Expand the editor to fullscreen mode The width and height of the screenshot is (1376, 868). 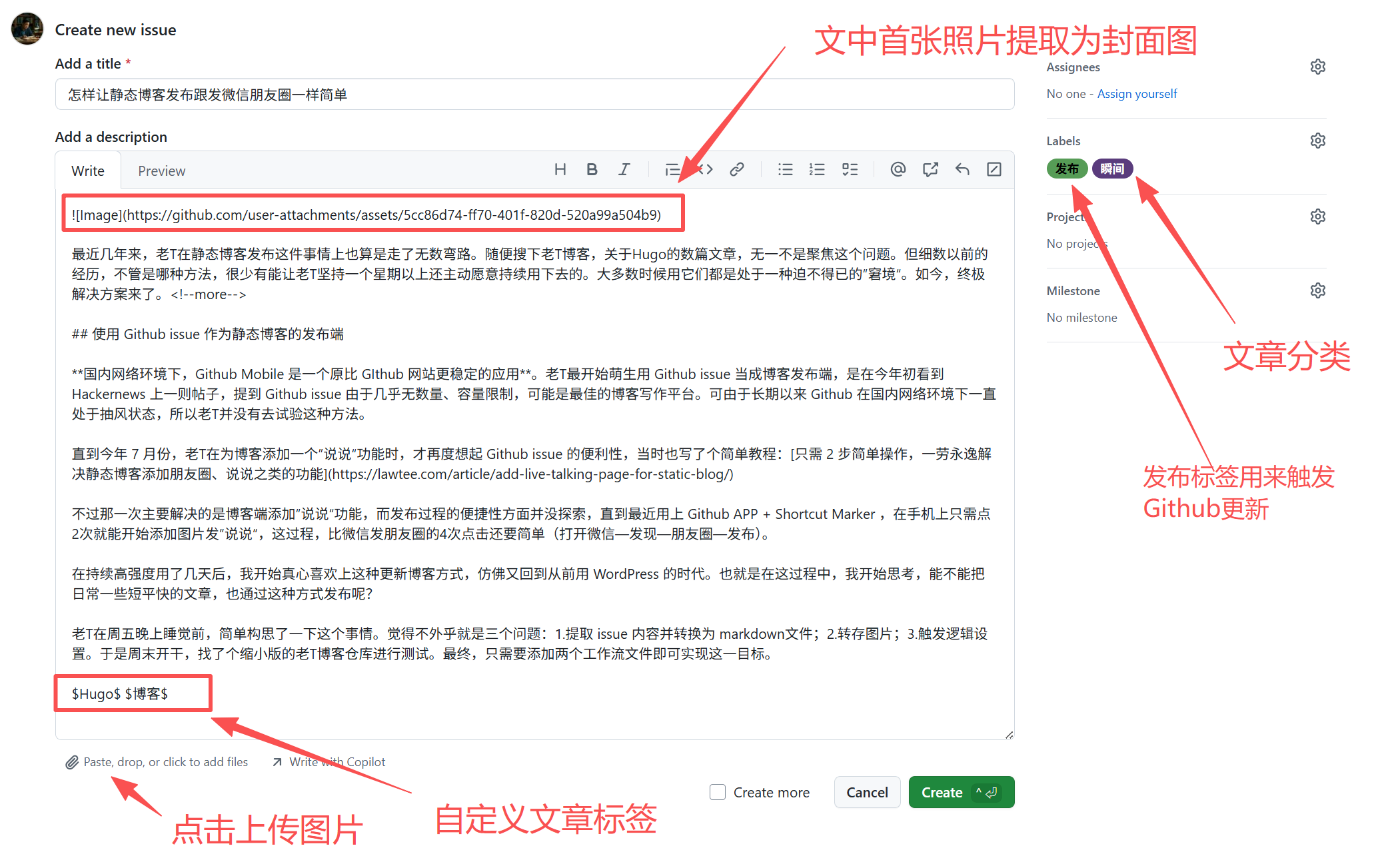pos(994,169)
